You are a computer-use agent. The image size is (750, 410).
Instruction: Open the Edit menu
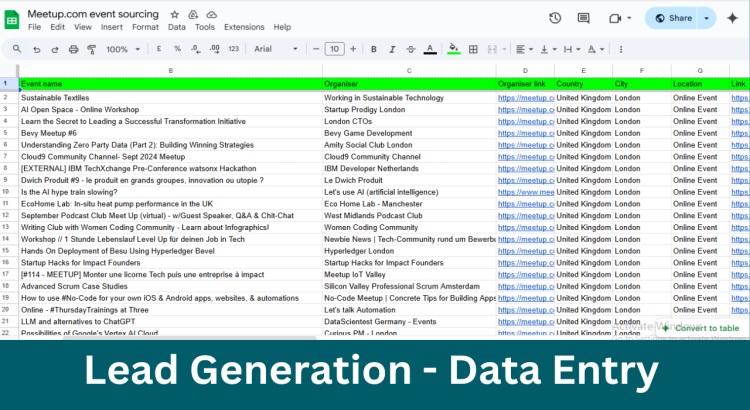click(57, 27)
